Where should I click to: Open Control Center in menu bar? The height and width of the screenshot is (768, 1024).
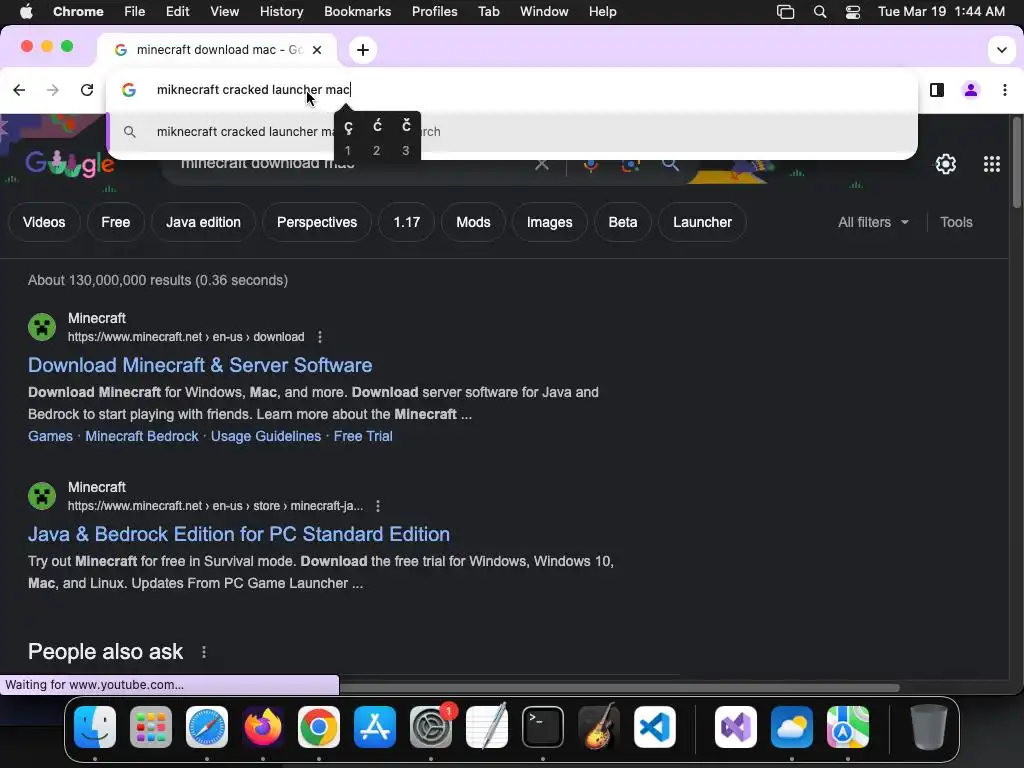[x=852, y=12]
